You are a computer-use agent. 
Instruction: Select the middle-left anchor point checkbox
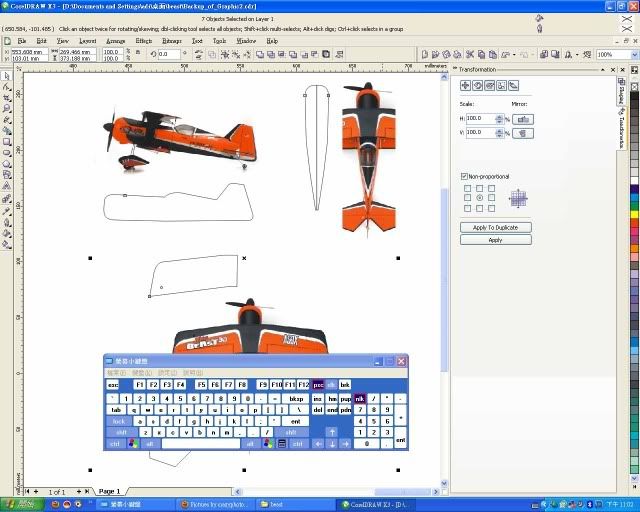point(467,198)
